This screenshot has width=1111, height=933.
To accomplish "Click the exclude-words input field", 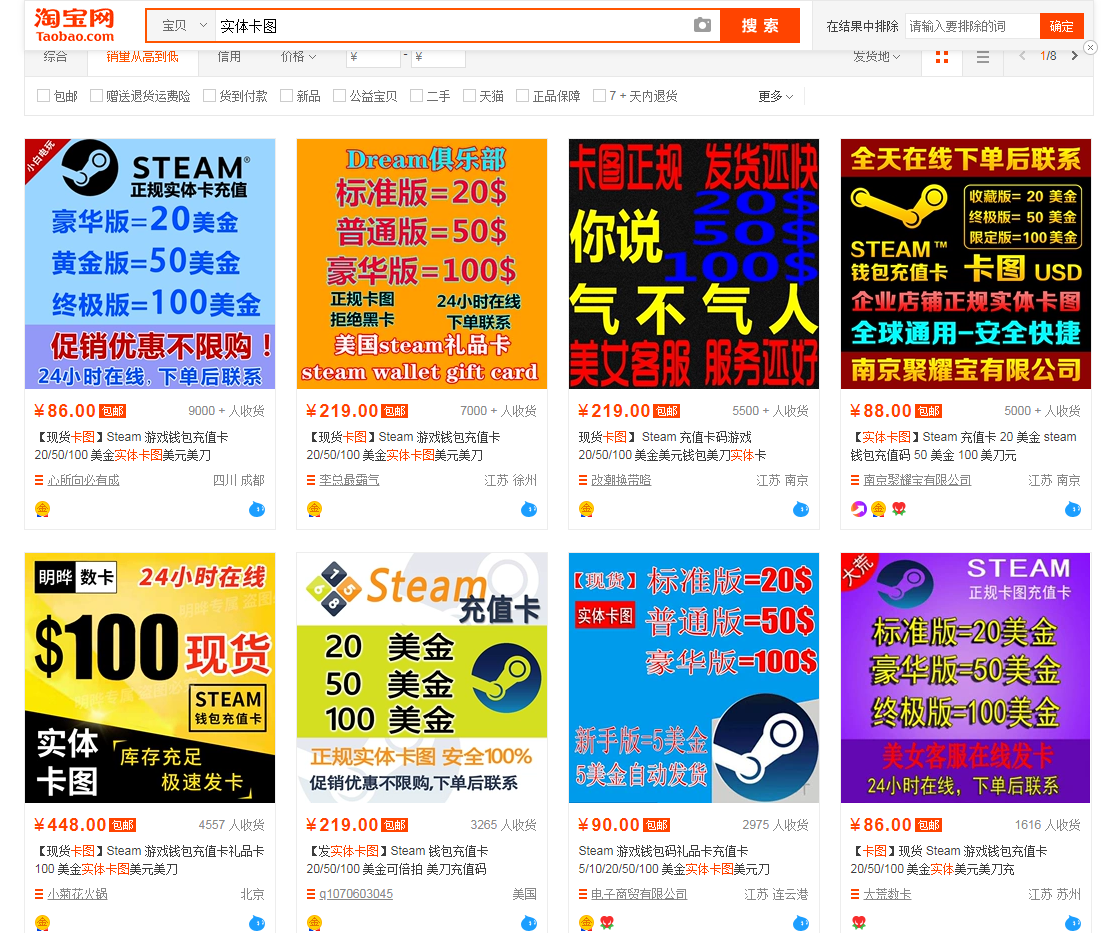I will 972,26.
